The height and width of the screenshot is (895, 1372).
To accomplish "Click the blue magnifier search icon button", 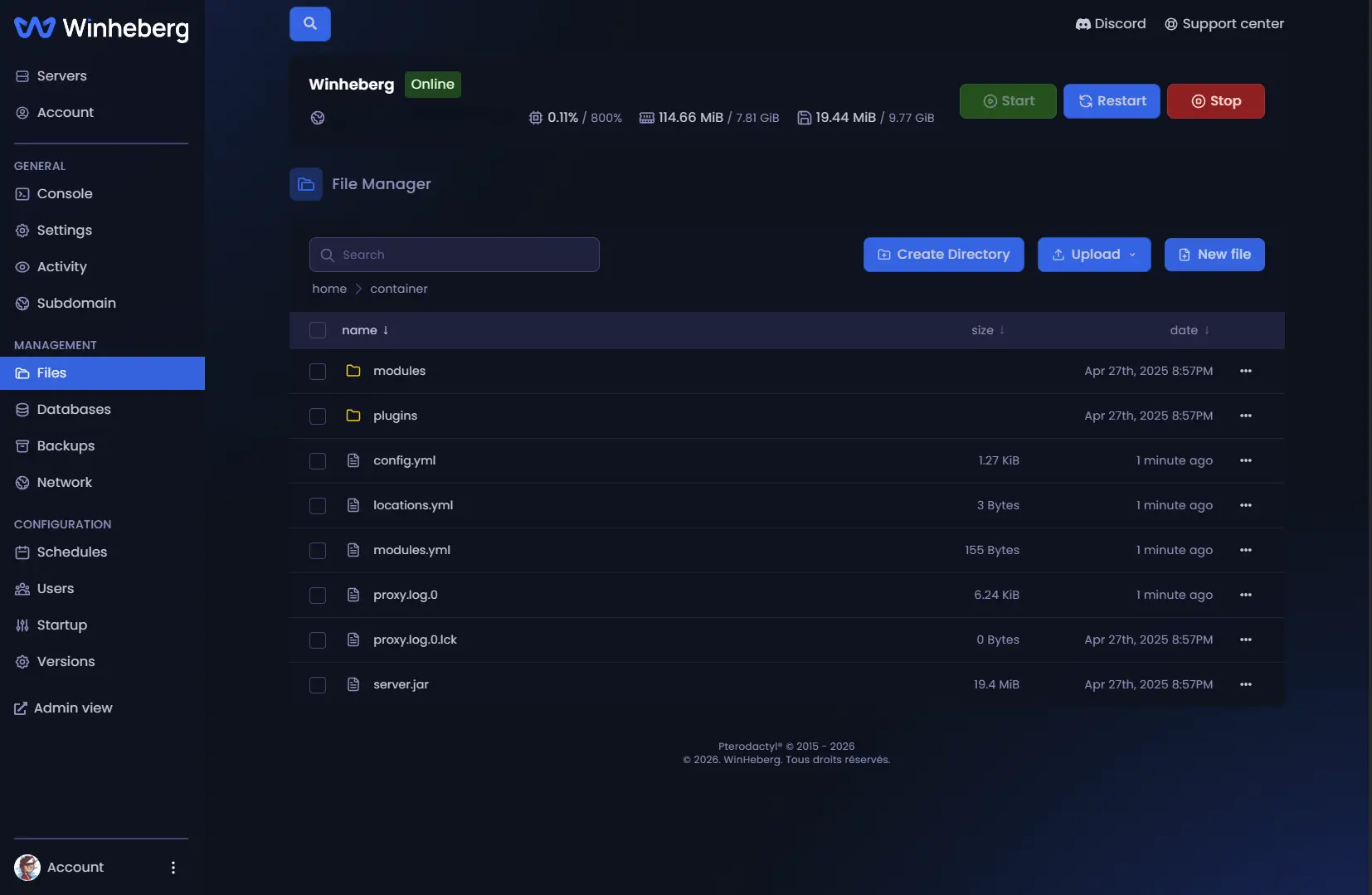I will [x=309, y=24].
